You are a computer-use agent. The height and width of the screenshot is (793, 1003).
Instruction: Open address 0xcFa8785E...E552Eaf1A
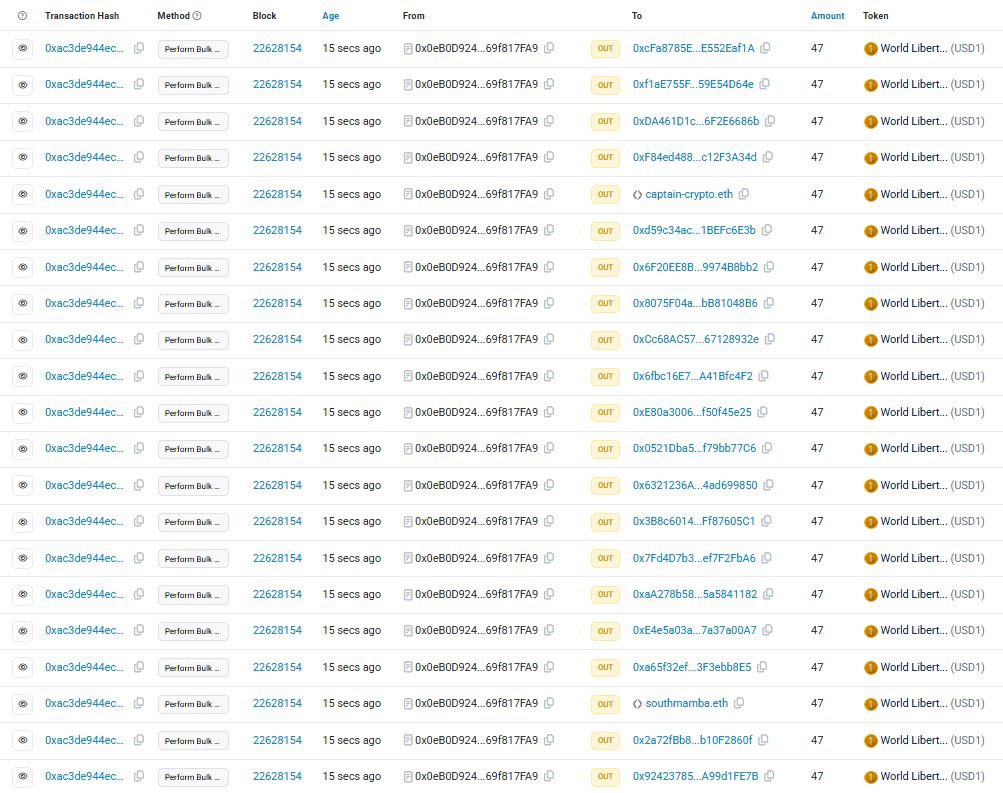tap(693, 48)
